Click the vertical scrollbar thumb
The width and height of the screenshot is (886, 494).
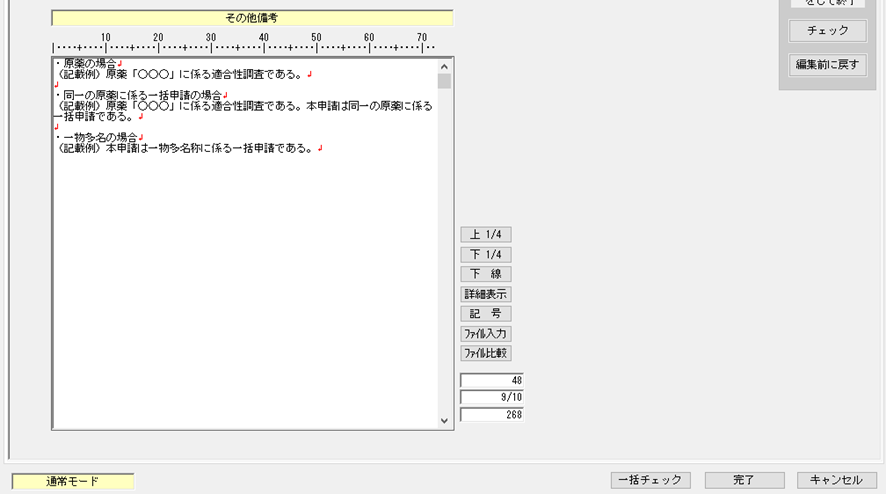[445, 82]
